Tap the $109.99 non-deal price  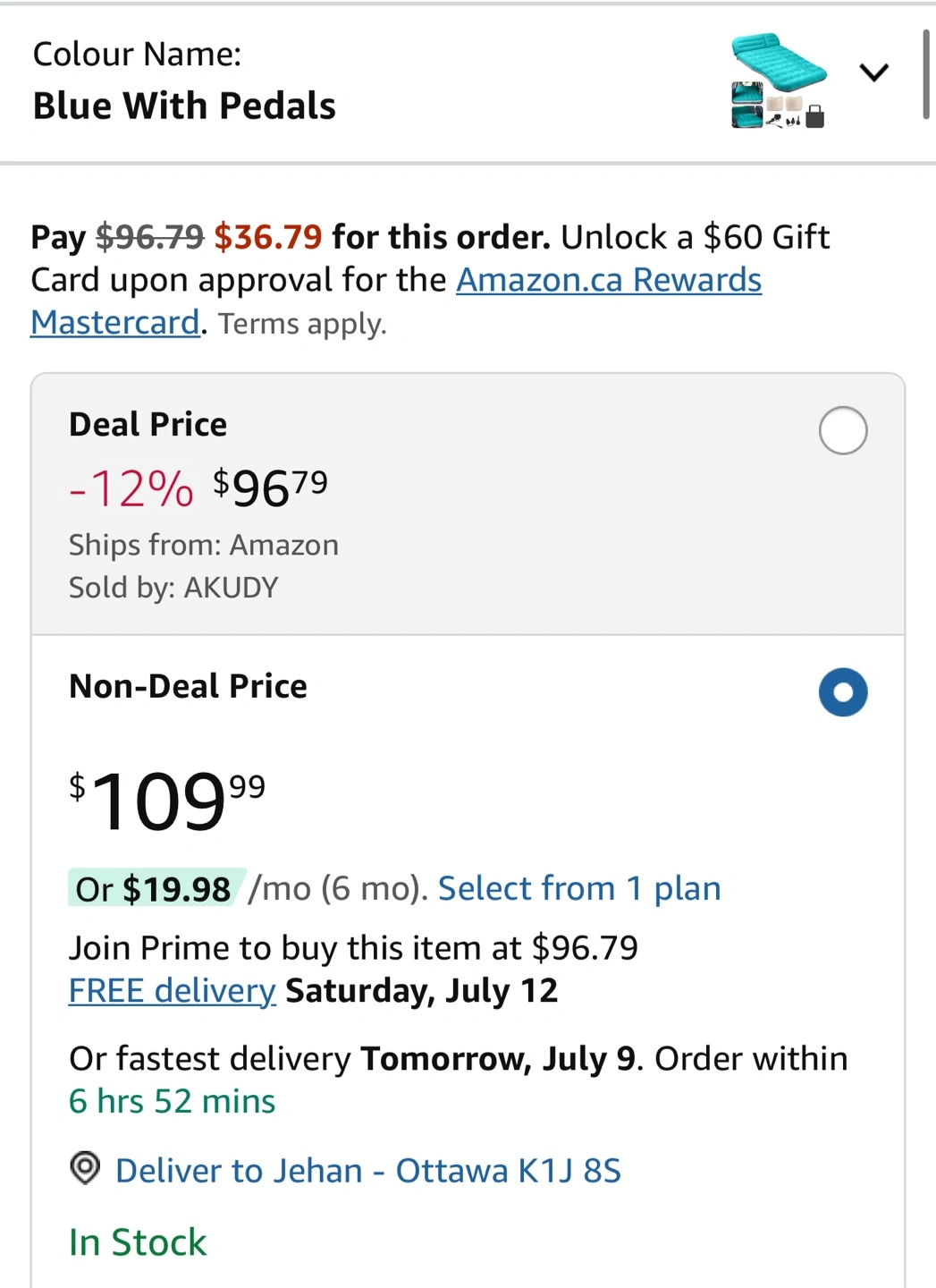click(167, 801)
